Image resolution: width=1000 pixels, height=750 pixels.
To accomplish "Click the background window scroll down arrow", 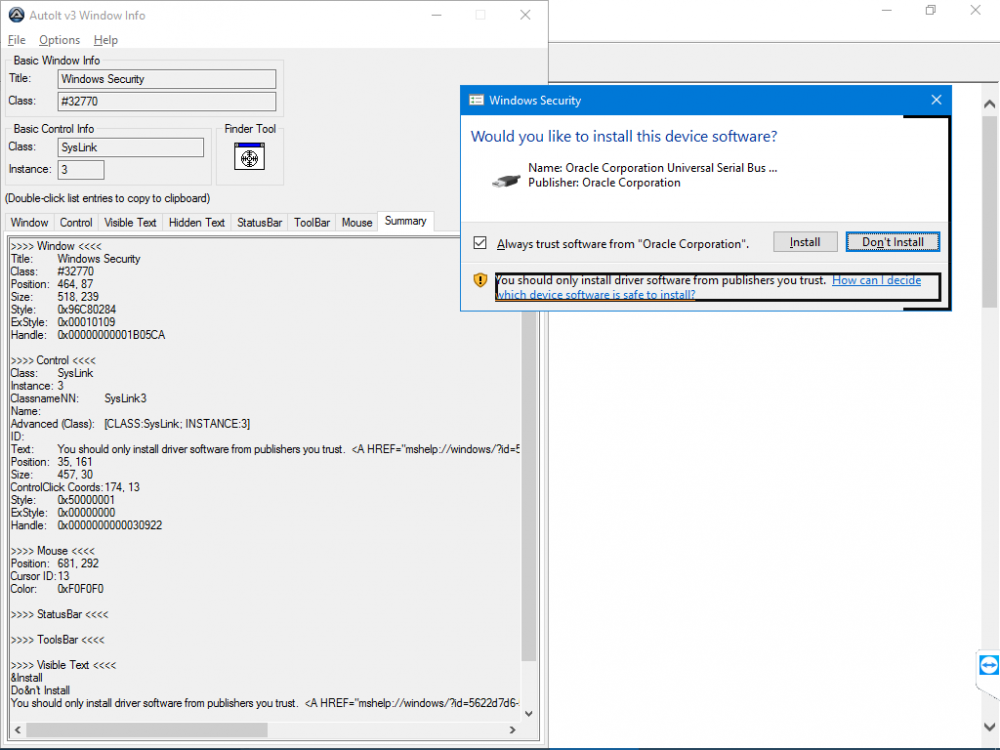I will pyautogui.click(x=989, y=726).
